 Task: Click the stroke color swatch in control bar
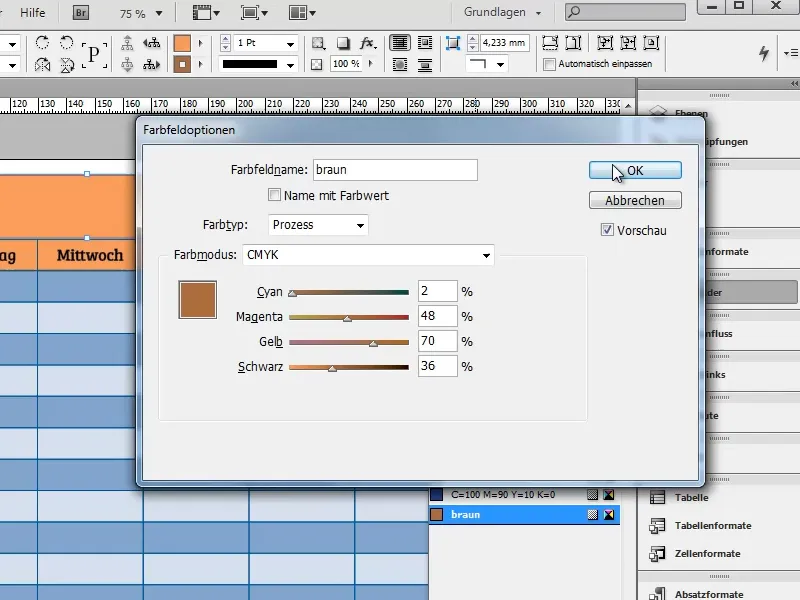tap(182, 65)
